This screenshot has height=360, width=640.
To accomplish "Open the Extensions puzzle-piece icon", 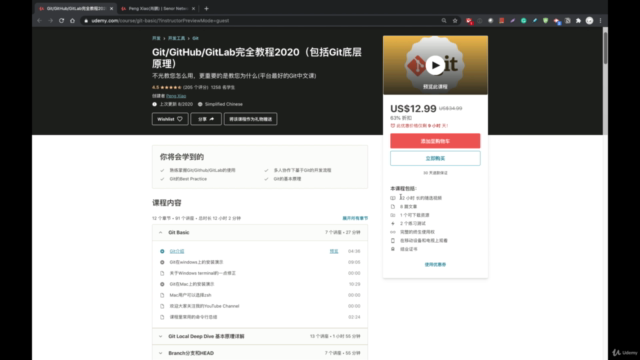I will tap(578, 20).
